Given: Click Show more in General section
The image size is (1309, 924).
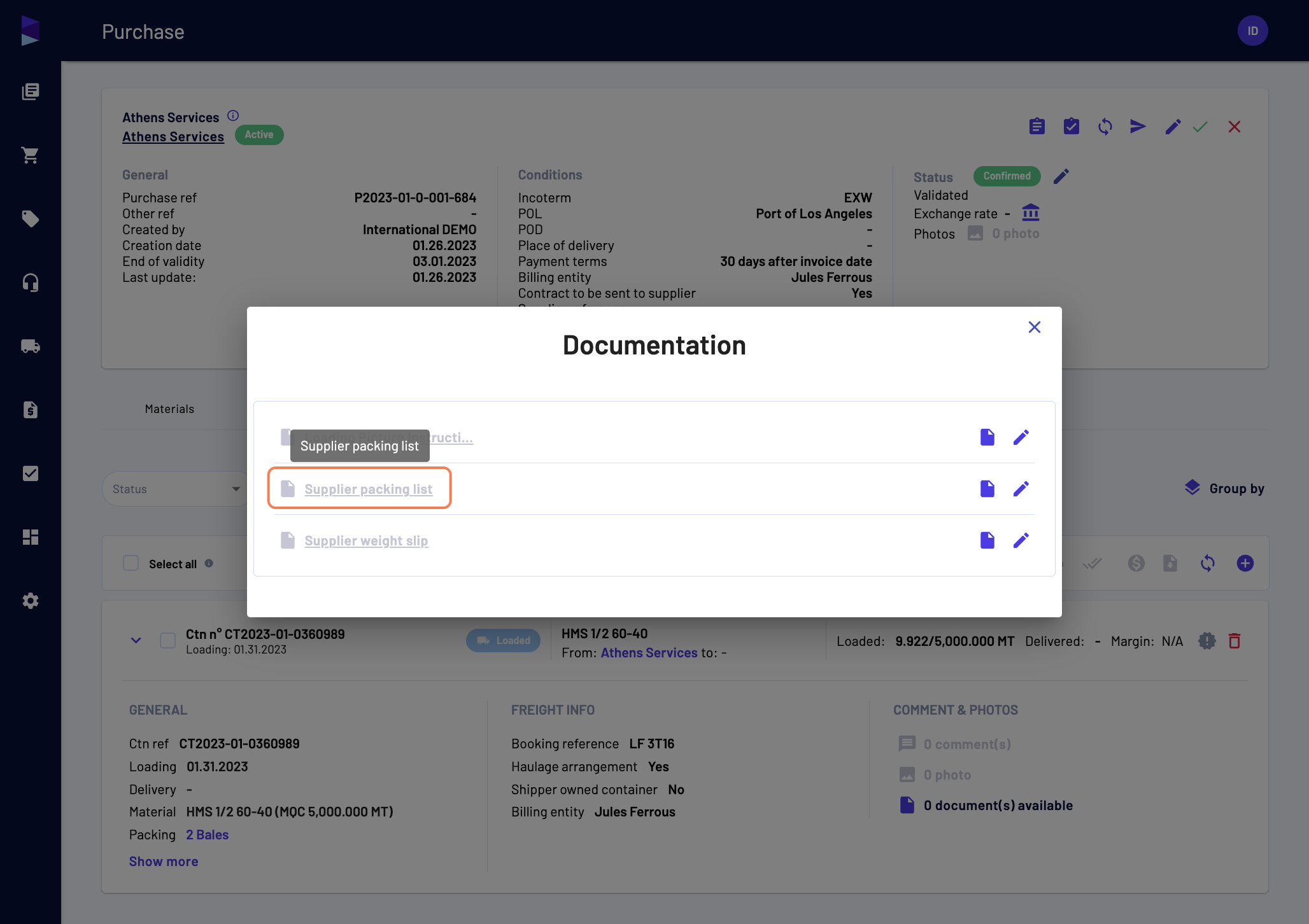Looking at the screenshot, I should pos(164,861).
